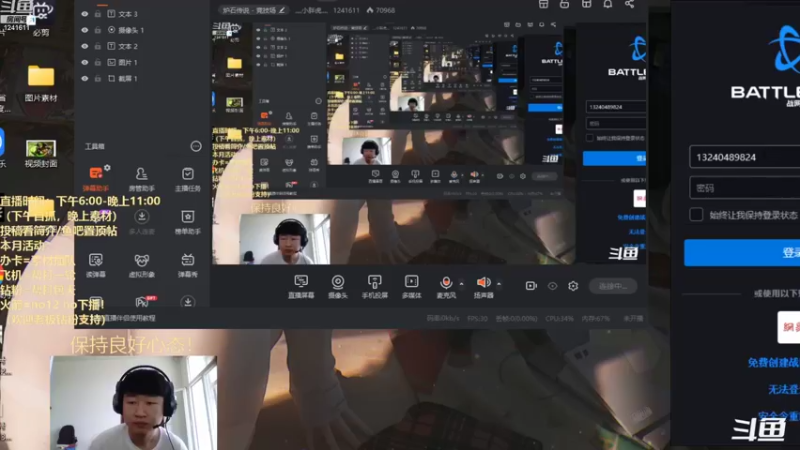Screen dimensions: 800x450
Task: Open the 无法登录 help link
Action: tap(784, 390)
